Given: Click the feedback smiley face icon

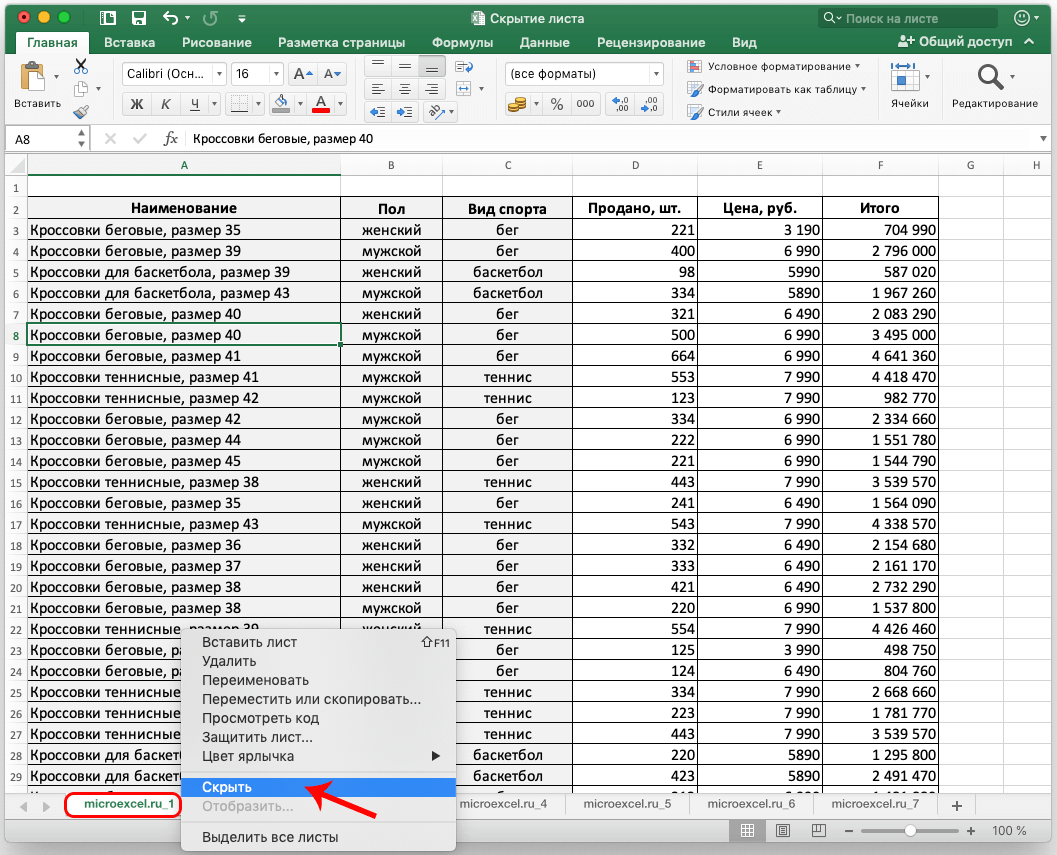Looking at the screenshot, I should click(x=1022, y=18).
